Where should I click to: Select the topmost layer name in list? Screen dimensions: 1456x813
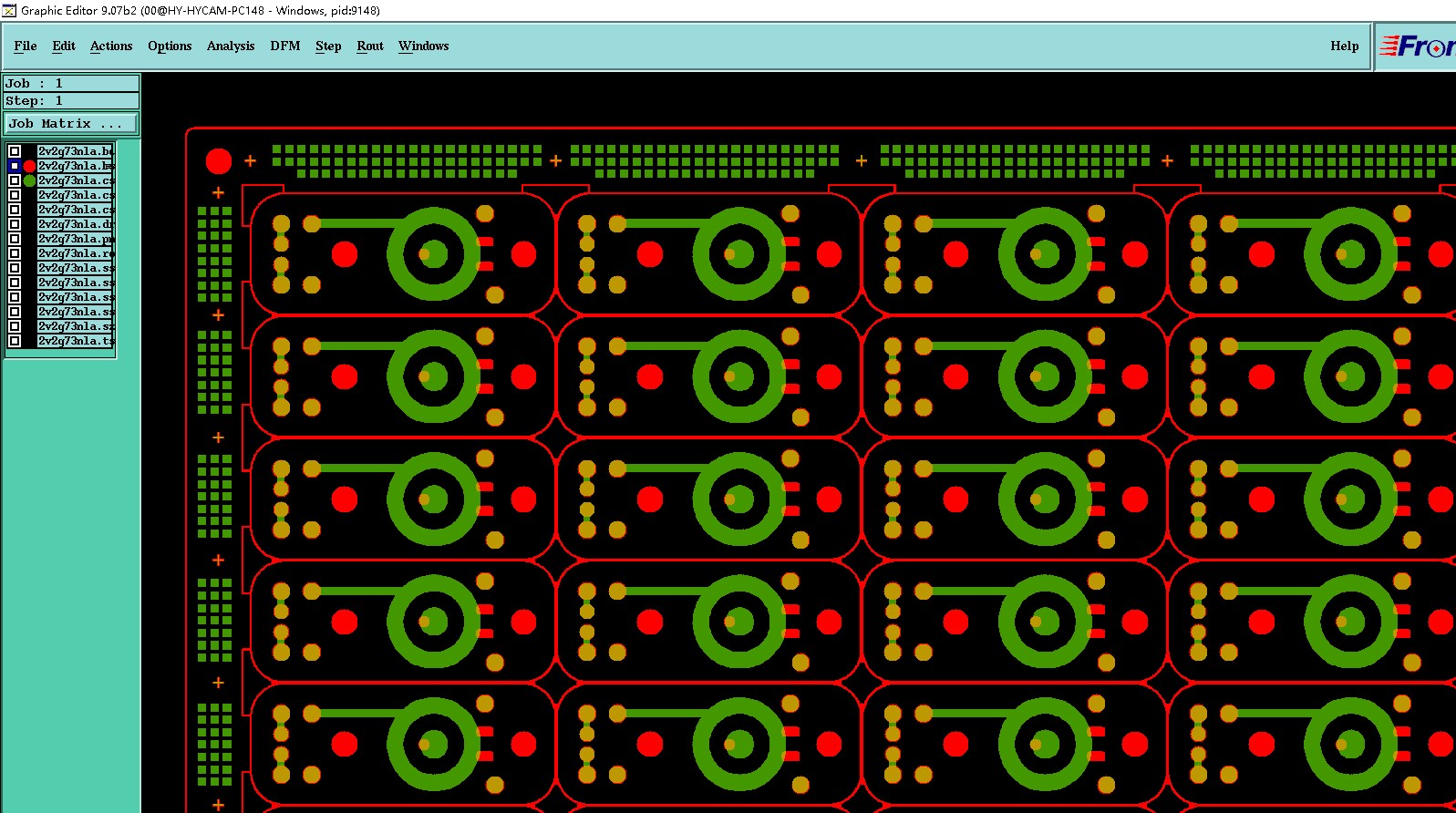click(76, 151)
